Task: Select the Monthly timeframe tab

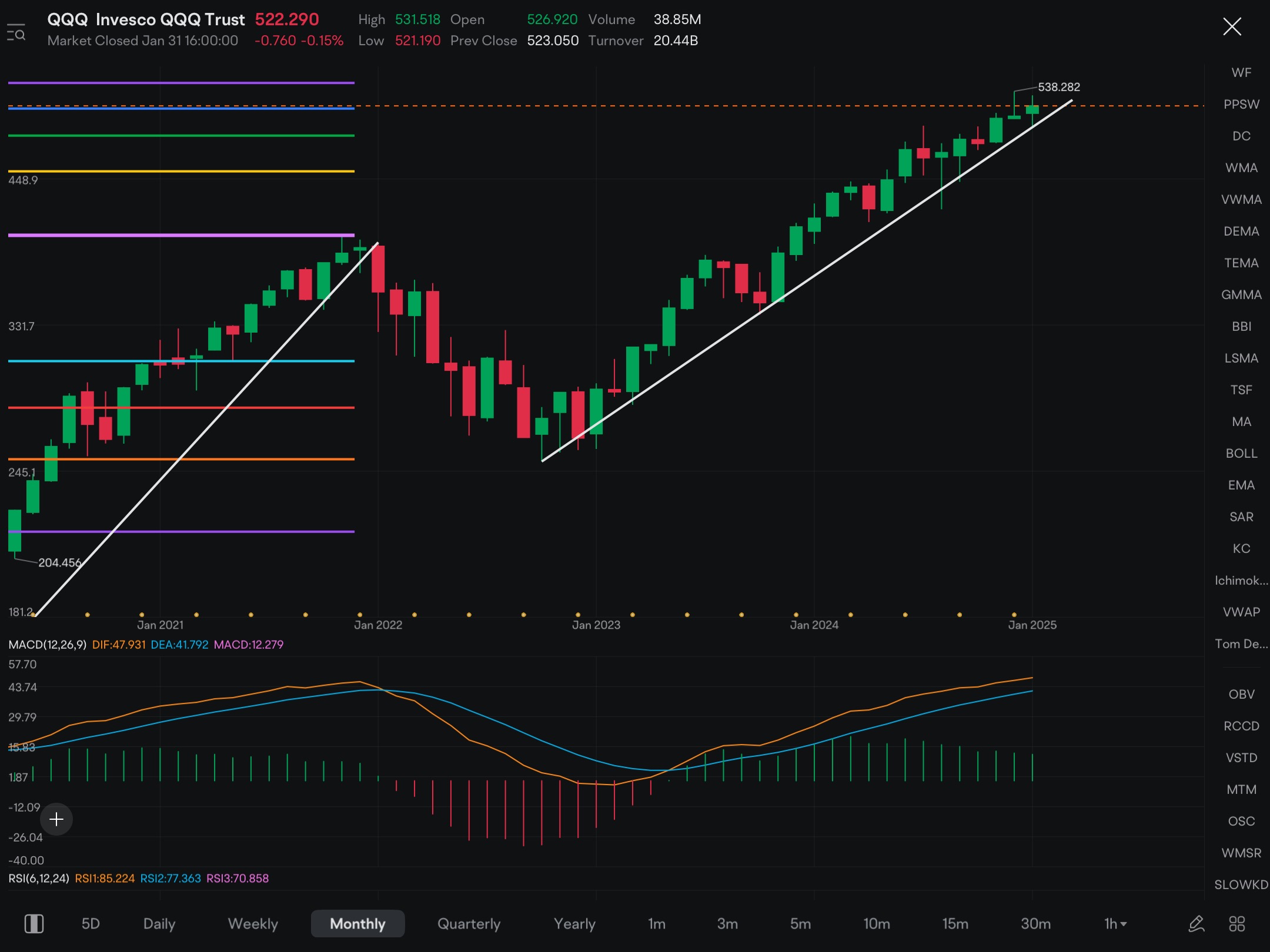Action: [357, 924]
